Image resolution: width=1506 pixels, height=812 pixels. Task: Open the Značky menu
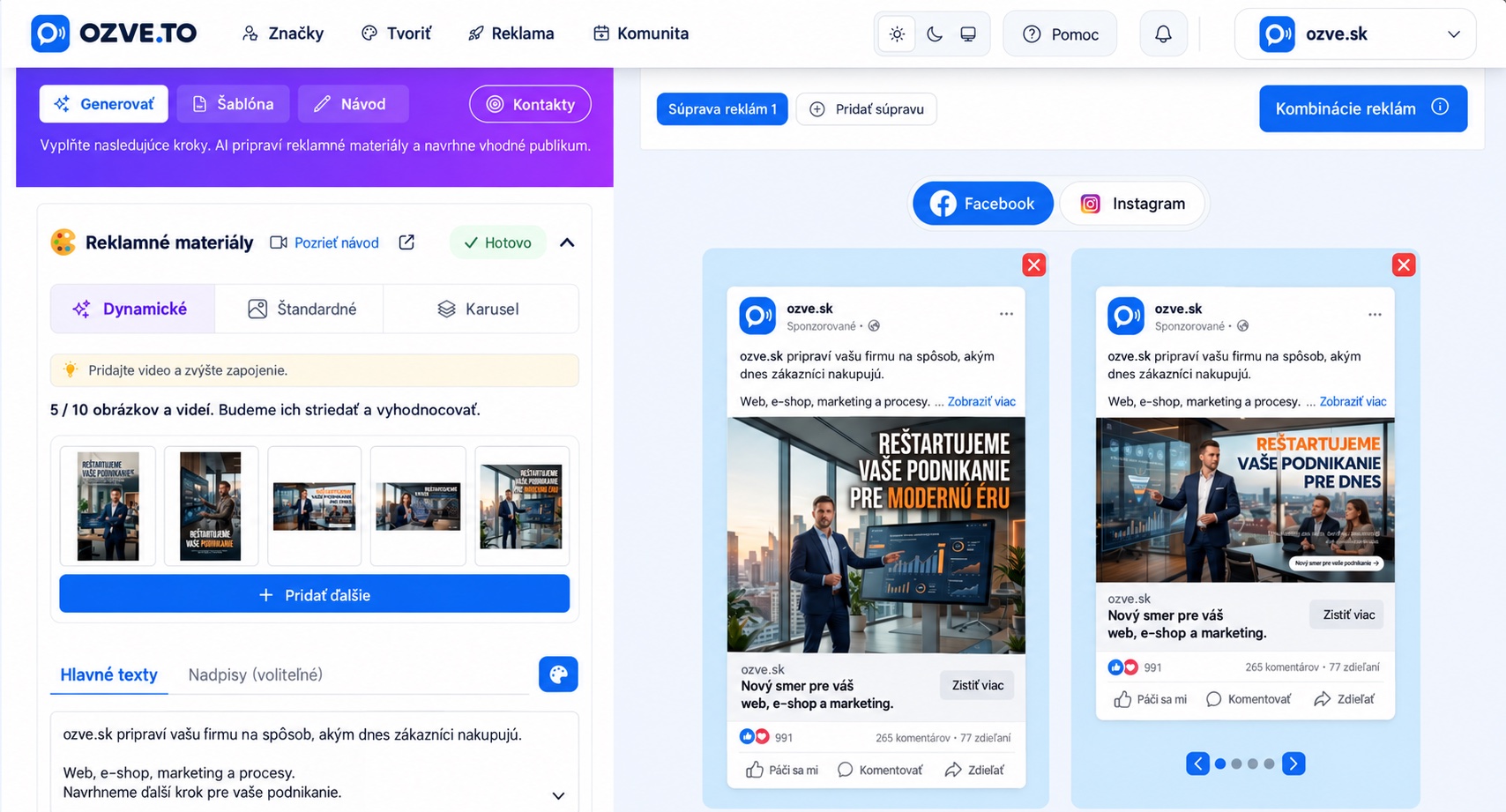283,34
